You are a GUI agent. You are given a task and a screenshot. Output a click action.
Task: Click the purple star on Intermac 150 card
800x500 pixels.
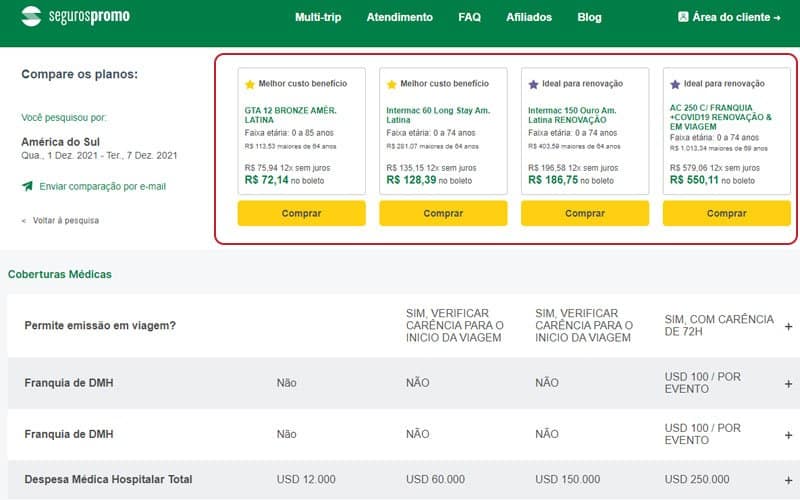click(533, 84)
